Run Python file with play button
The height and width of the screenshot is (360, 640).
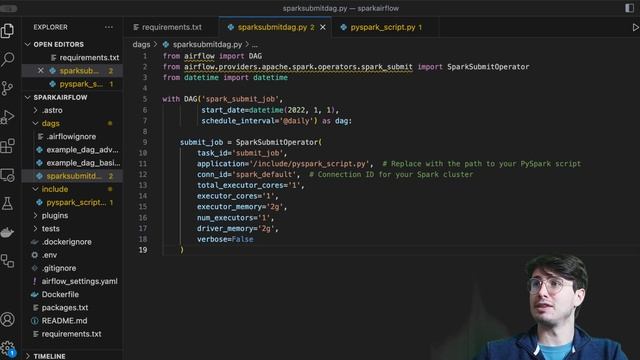[635, 27]
